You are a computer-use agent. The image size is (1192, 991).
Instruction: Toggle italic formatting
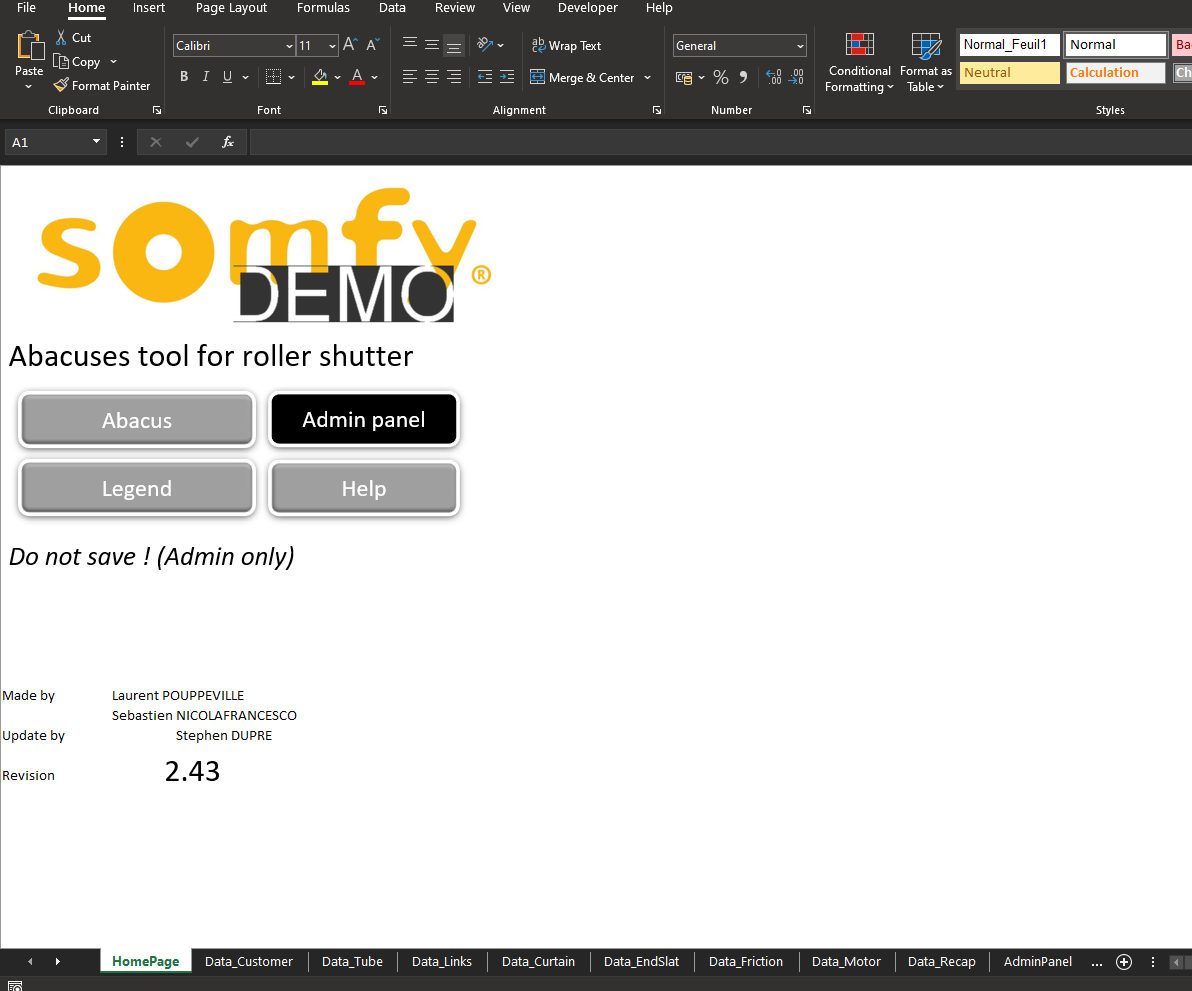[x=205, y=77]
